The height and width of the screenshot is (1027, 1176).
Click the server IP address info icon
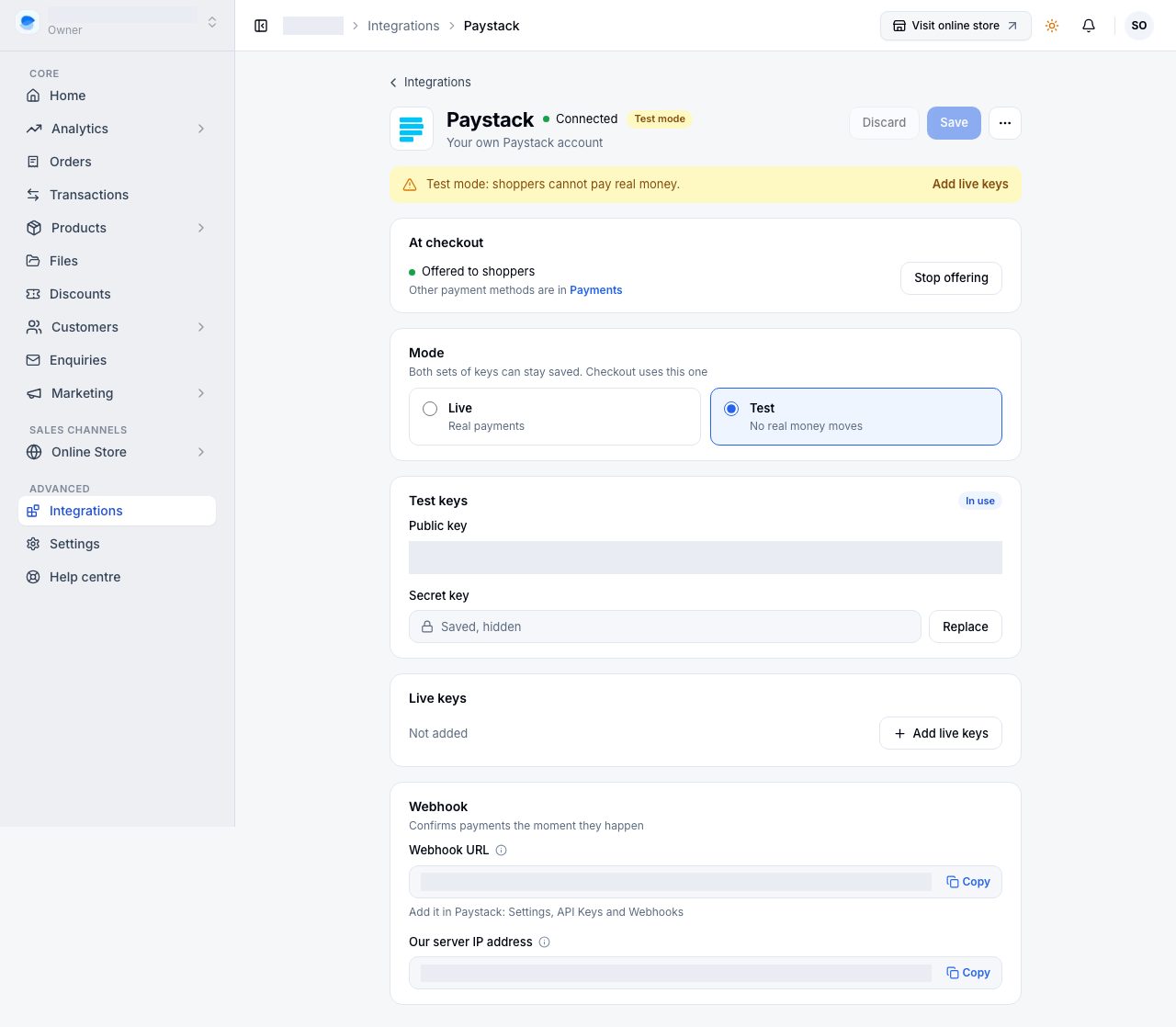tap(544, 942)
